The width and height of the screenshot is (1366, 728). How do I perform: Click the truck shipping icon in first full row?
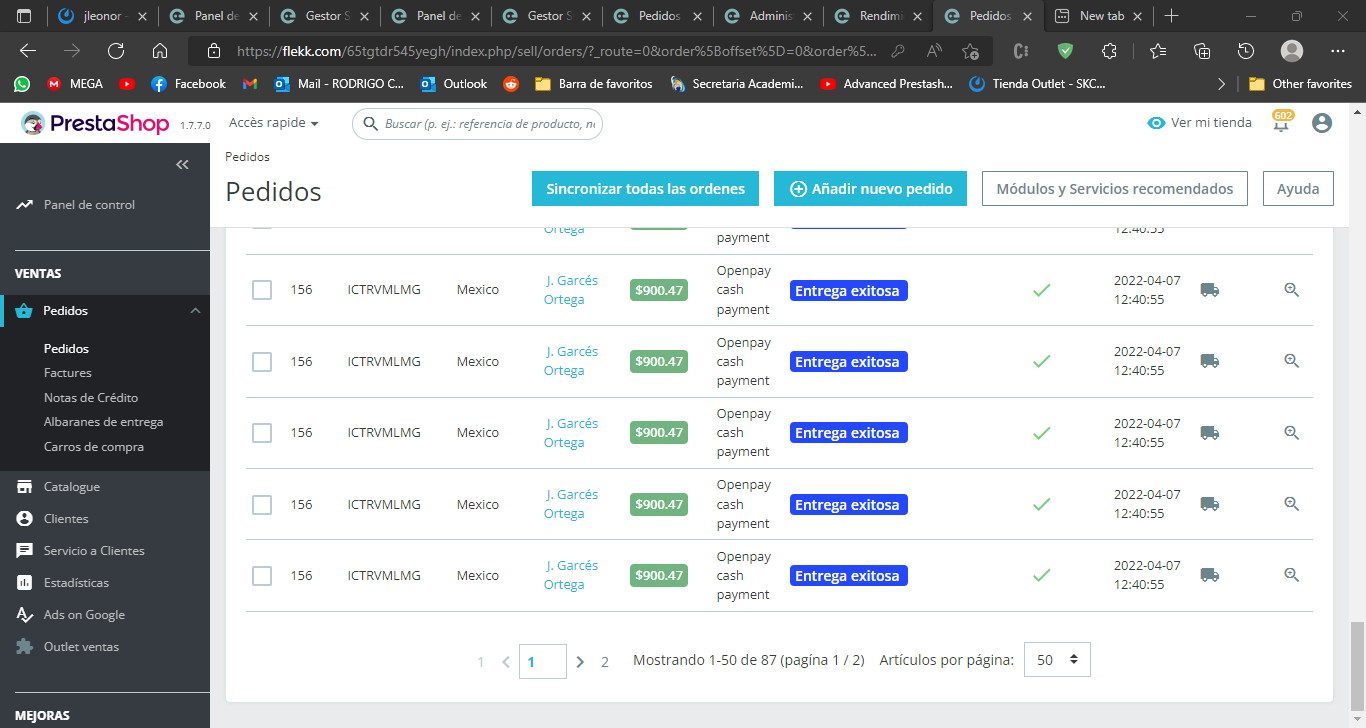(1210, 290)
